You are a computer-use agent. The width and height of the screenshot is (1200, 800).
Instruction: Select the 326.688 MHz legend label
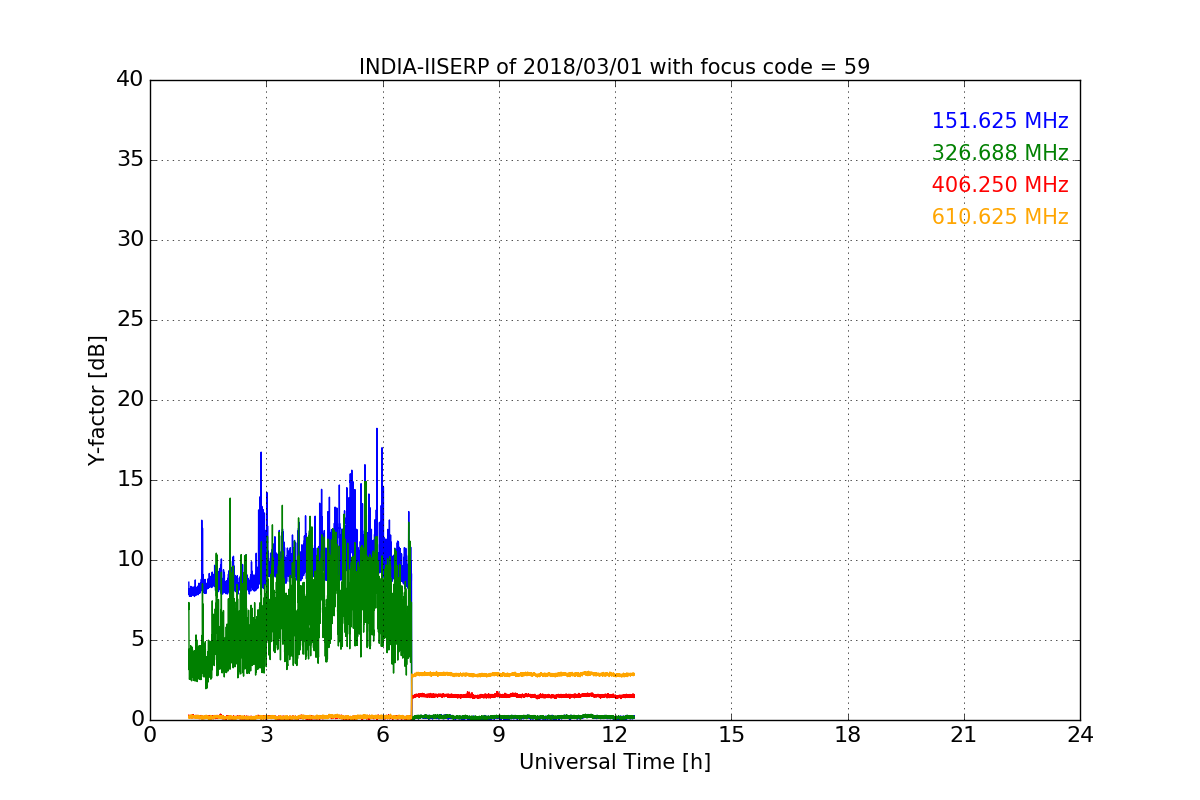tap(1000, 153)
